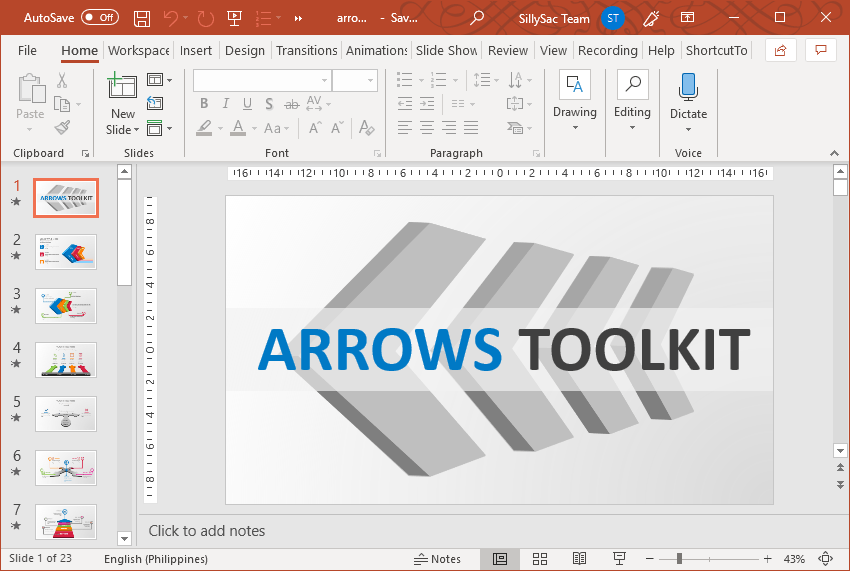Click English (Philippines) language button
Screen dimensions: 850x571
(156, 559)
